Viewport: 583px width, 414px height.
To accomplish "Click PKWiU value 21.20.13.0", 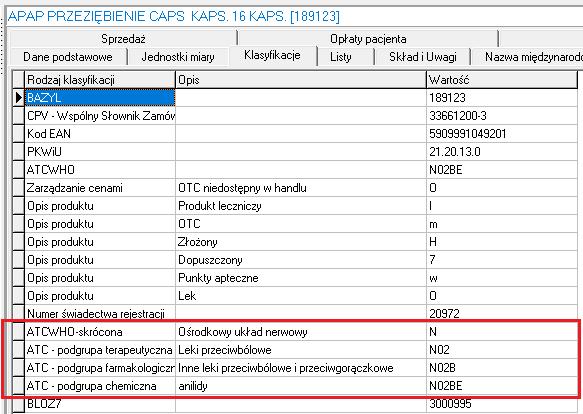I will click(x=502, y=152).
